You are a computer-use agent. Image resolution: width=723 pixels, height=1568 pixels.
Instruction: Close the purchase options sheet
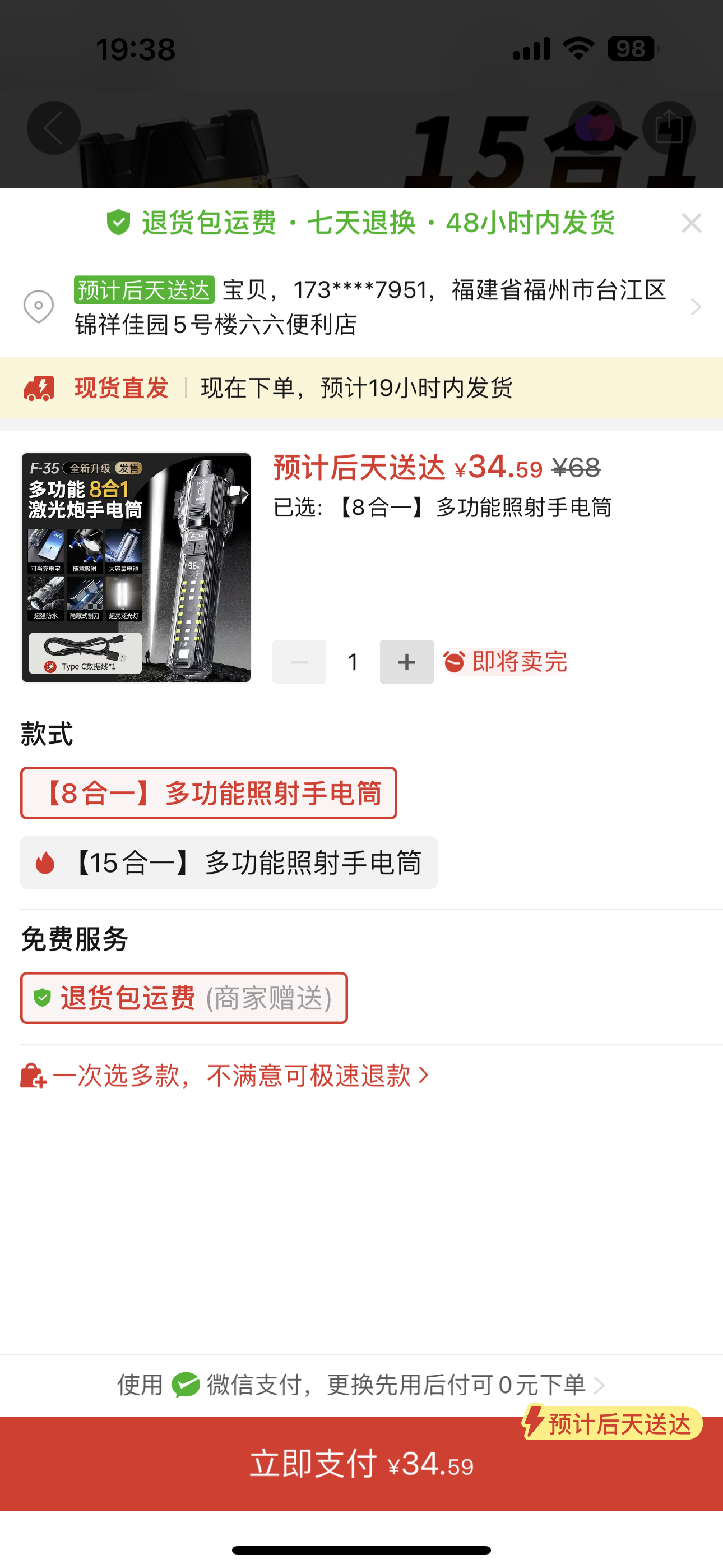coord(692,223)
